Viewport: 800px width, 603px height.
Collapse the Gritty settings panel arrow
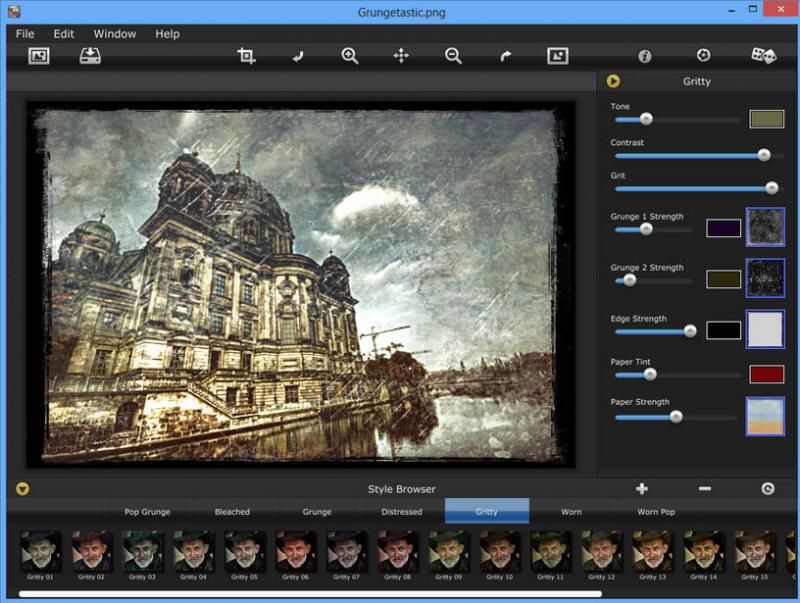(x=614, y=81)
